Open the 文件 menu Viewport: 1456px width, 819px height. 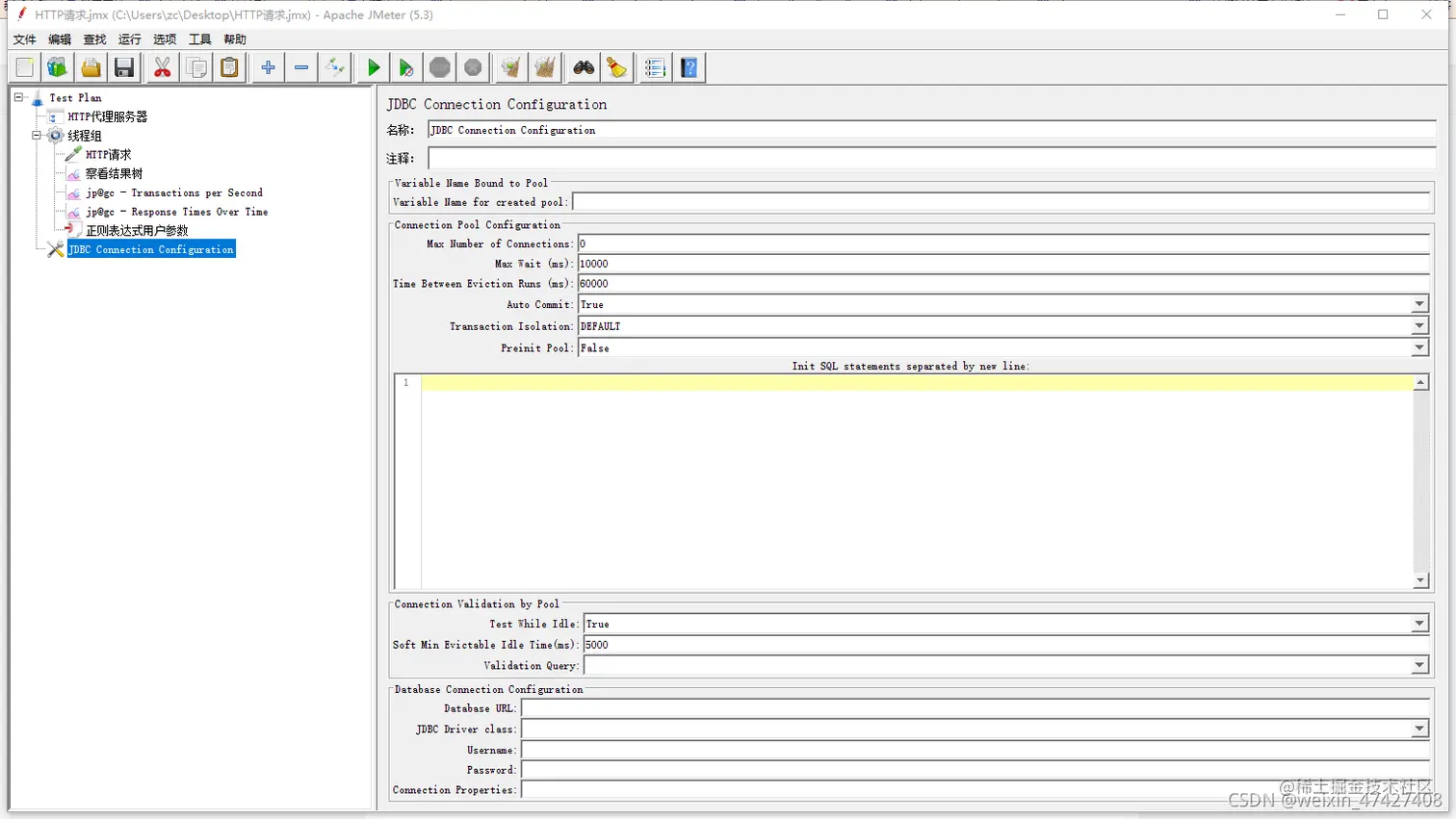25,39
